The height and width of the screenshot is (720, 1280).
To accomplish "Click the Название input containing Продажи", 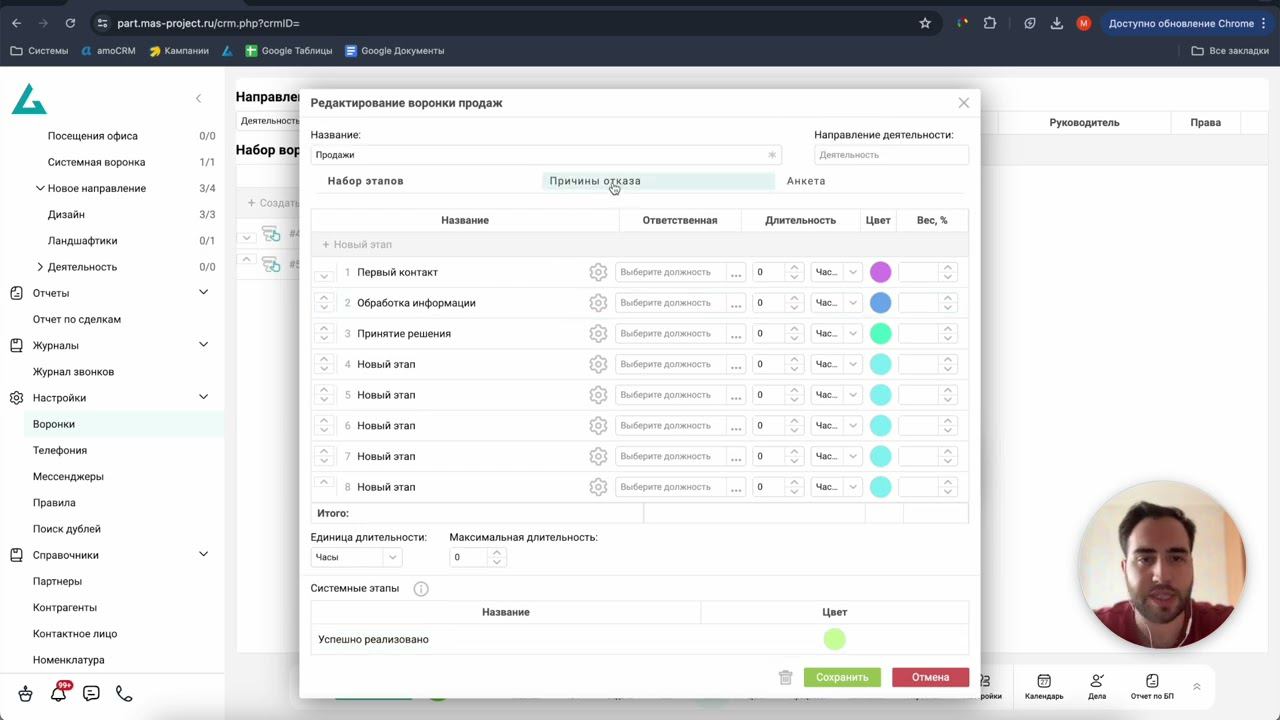I will point(546,155).
